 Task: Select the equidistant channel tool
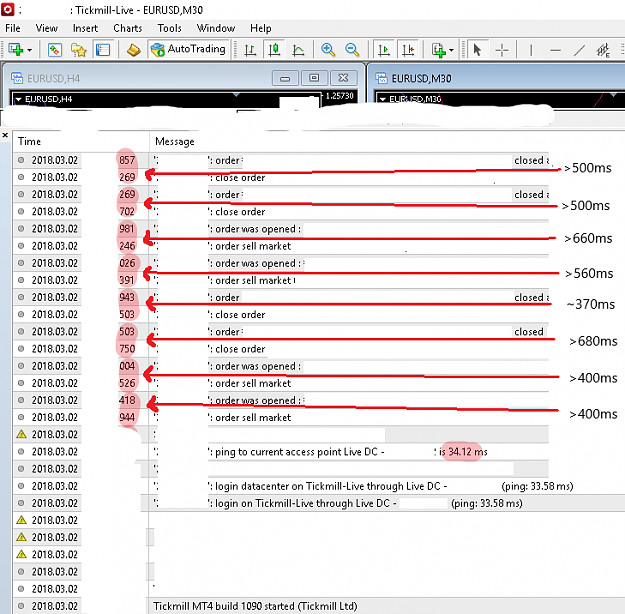pyautogui.click(x=603, y=50)
